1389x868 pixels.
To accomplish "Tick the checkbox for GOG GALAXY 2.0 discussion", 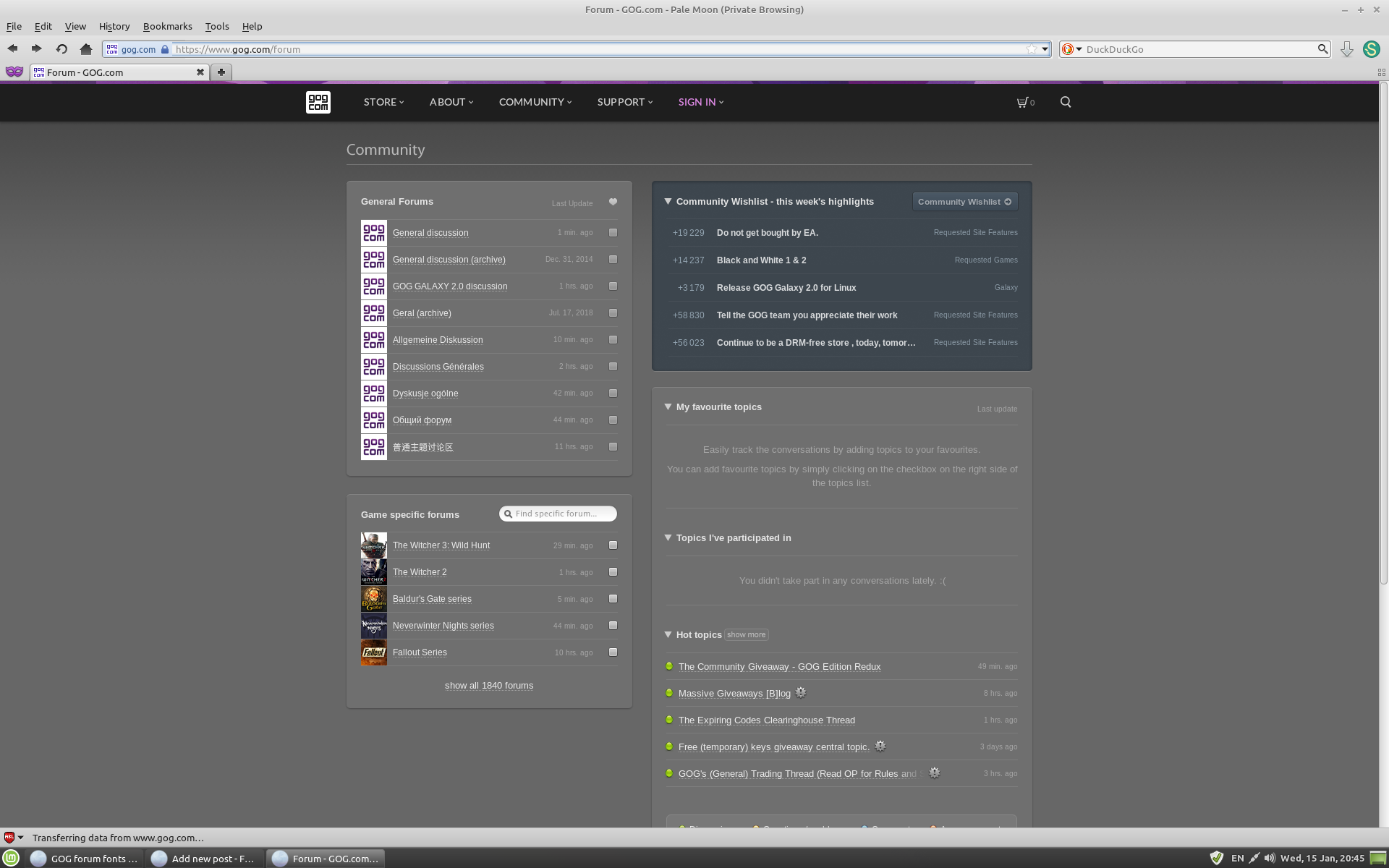I will [613, 286].
